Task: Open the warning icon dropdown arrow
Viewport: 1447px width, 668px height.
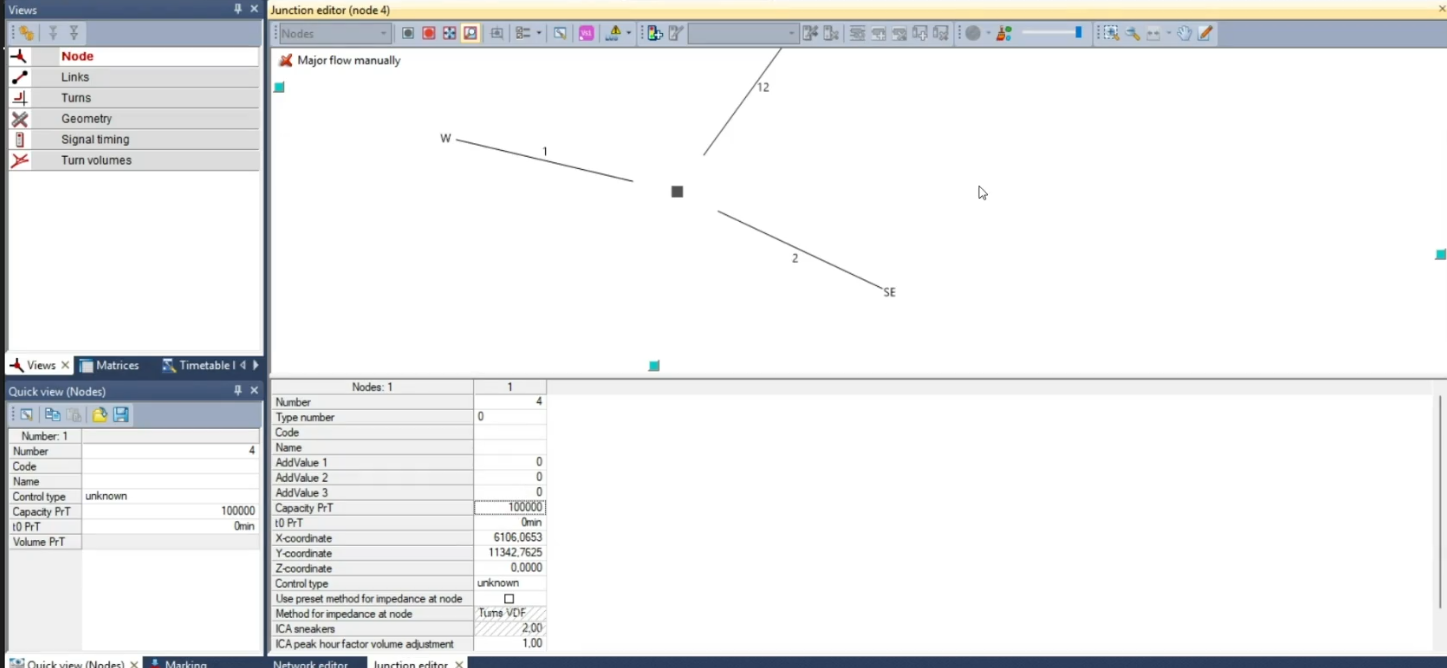Action: pyautogui.click(x=629, y=33)
